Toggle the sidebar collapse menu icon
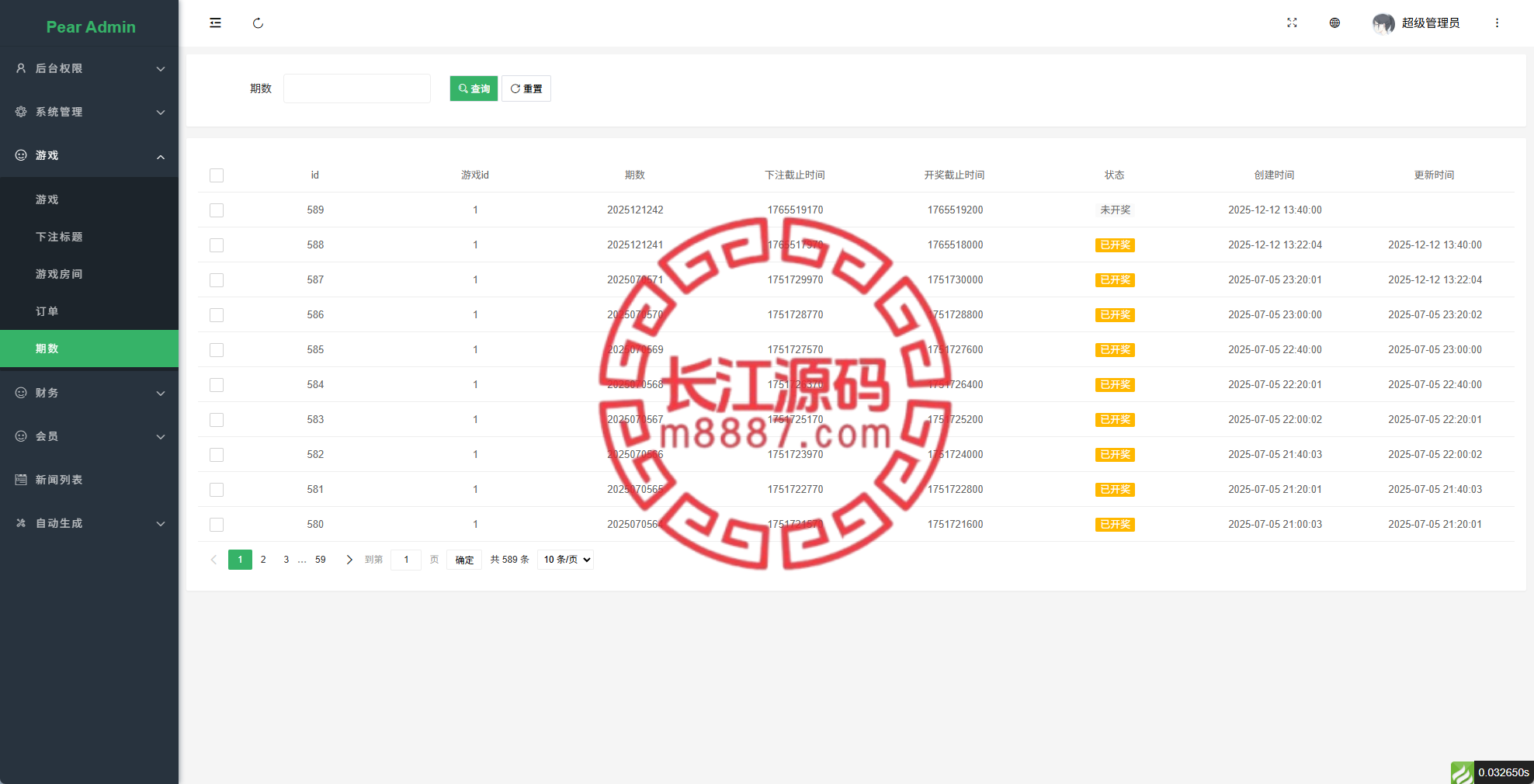Image resolution: width=1534 pixels, height=784 pixels. [215, 23]
